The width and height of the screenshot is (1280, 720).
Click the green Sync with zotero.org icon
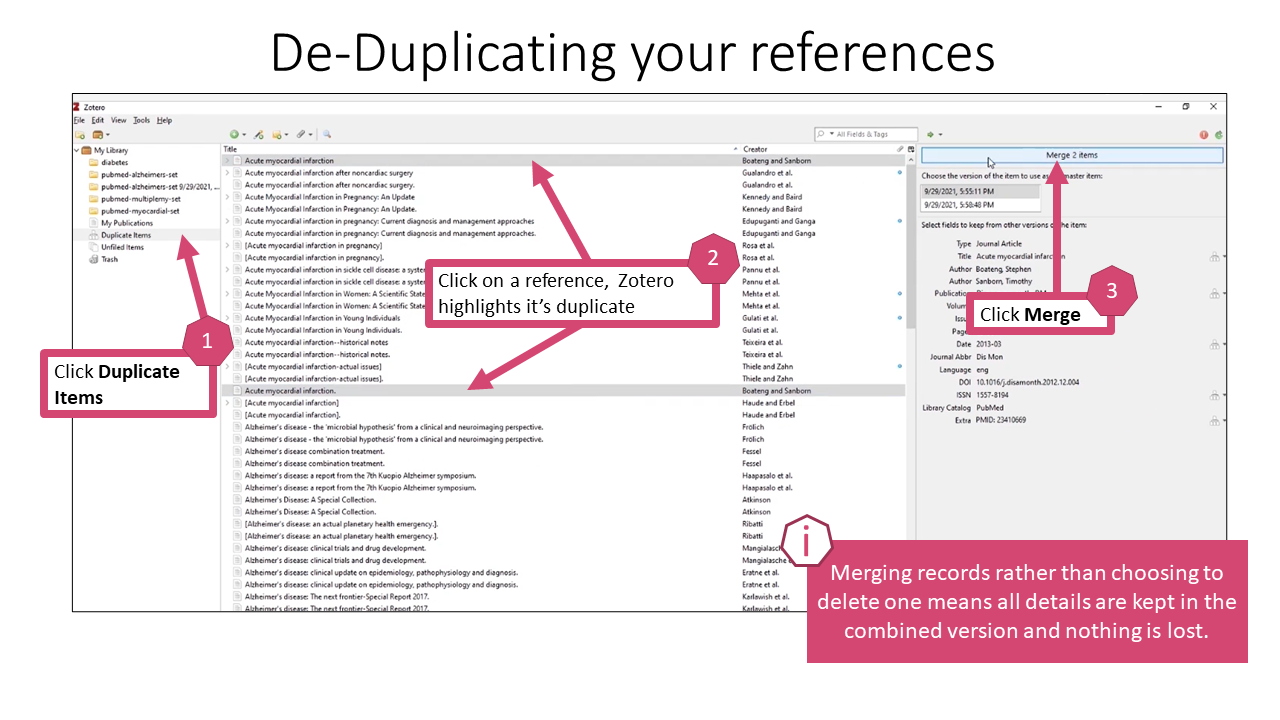(1219, 134)
